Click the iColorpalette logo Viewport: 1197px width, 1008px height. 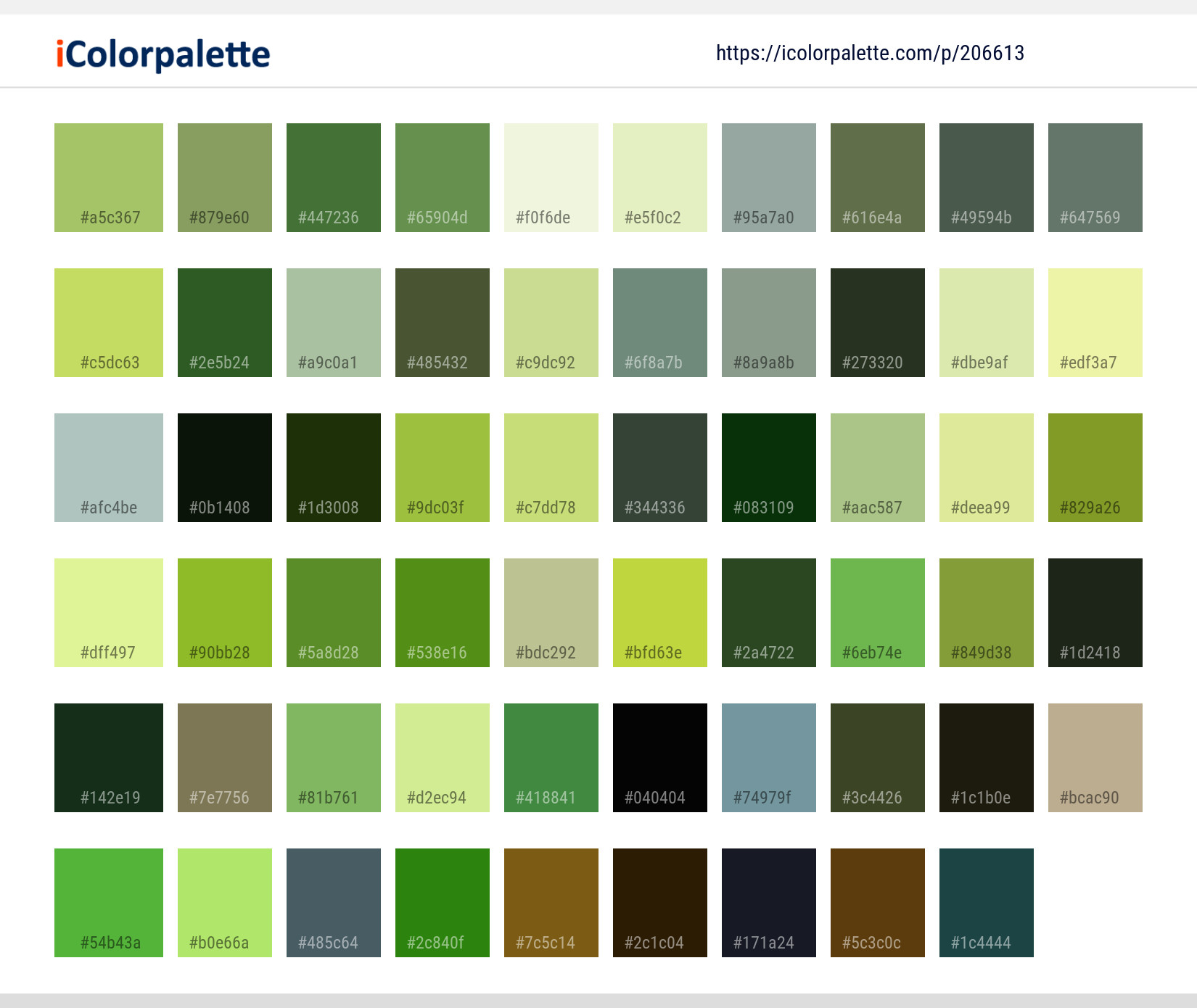(163, 54)
